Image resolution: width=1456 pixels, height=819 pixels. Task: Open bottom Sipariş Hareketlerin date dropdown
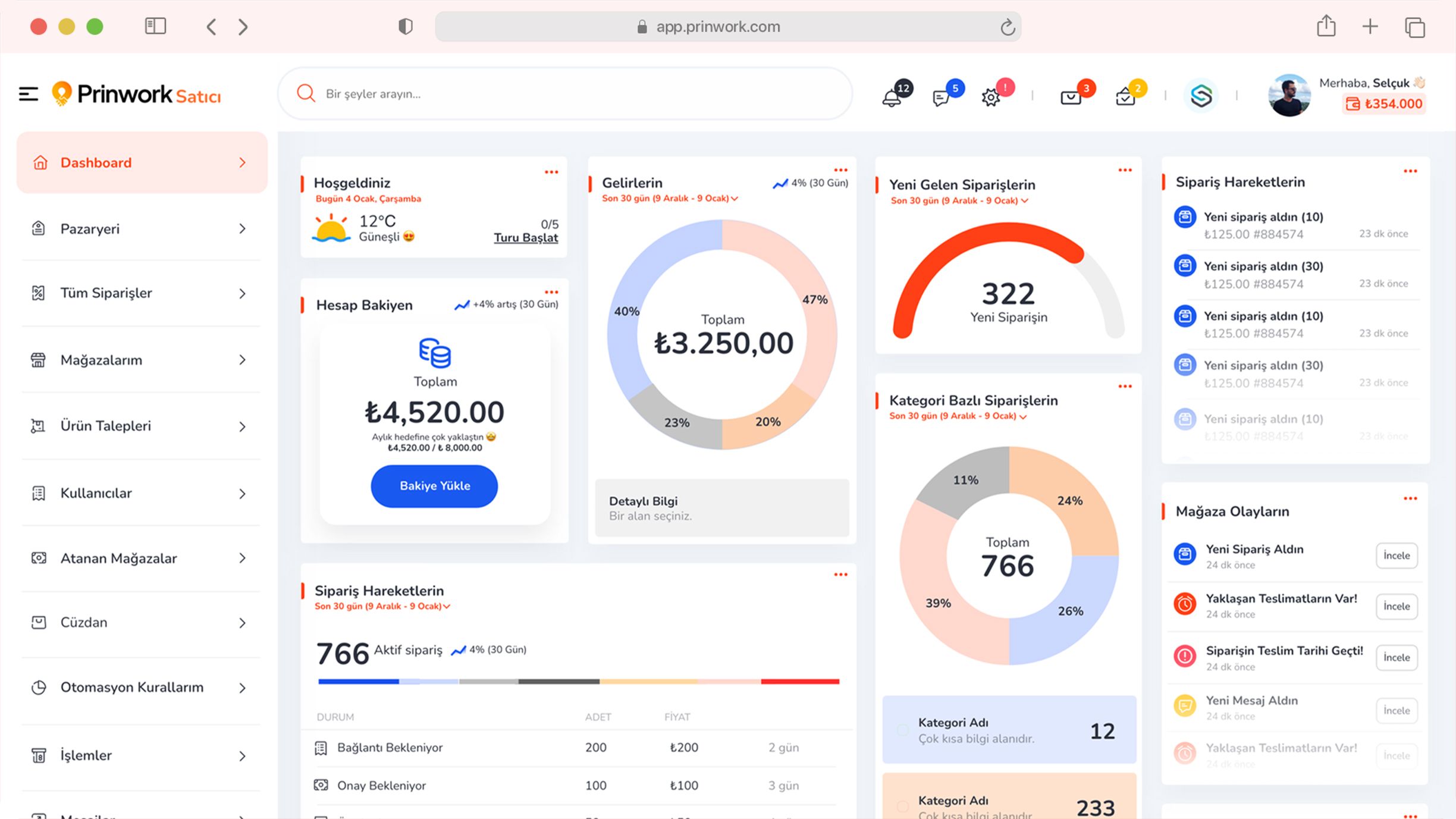[382, 607]
